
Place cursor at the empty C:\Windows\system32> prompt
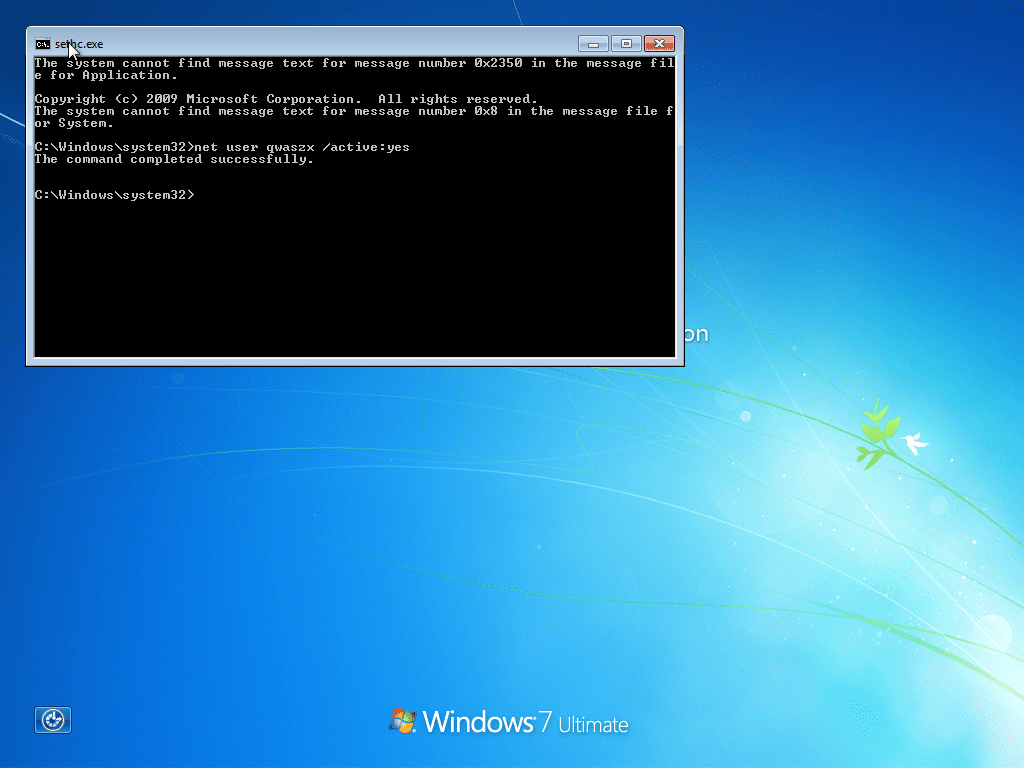click(x=115, y=195)
